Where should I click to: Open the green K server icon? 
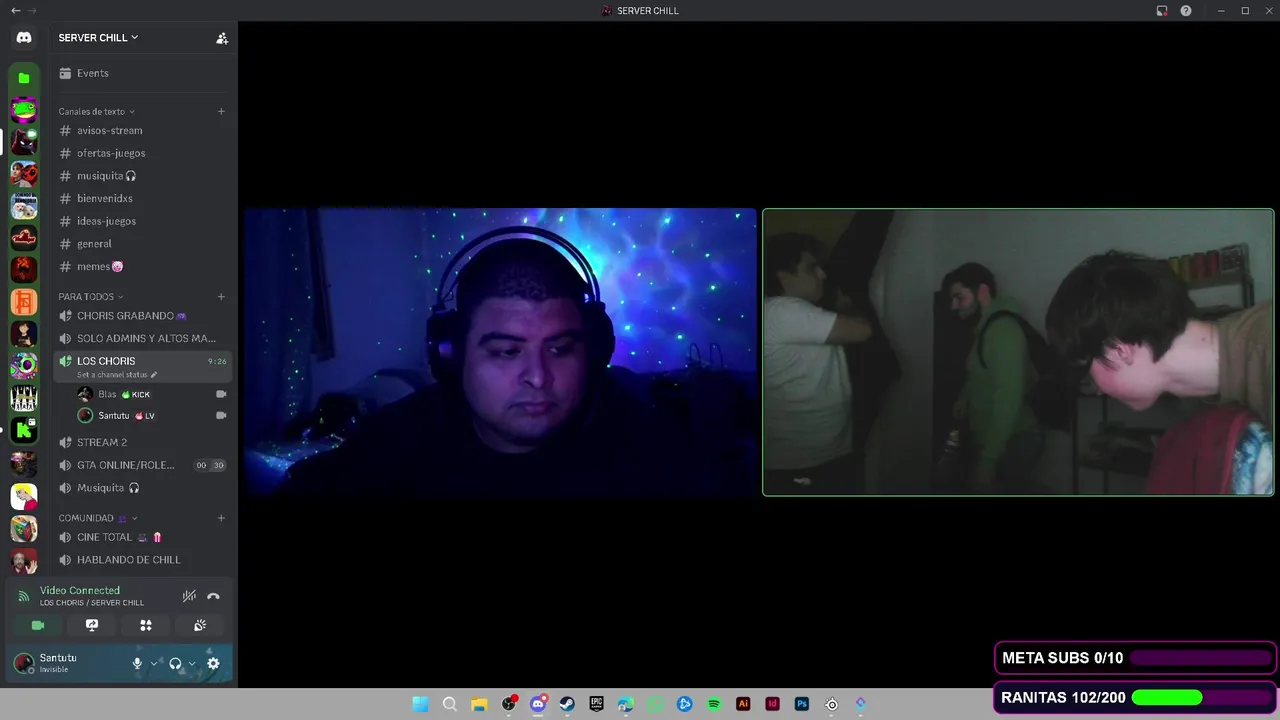(x=24, y=430)
